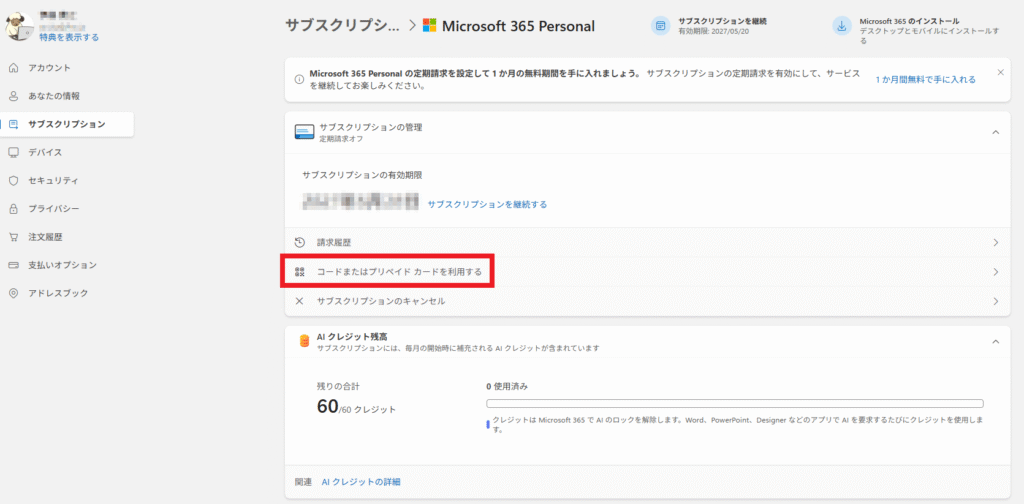The height and width of the screenshot is (504, 1024).
Task: Click the サブスクリプションを継続する link
Action: click(x=487, y=204)
